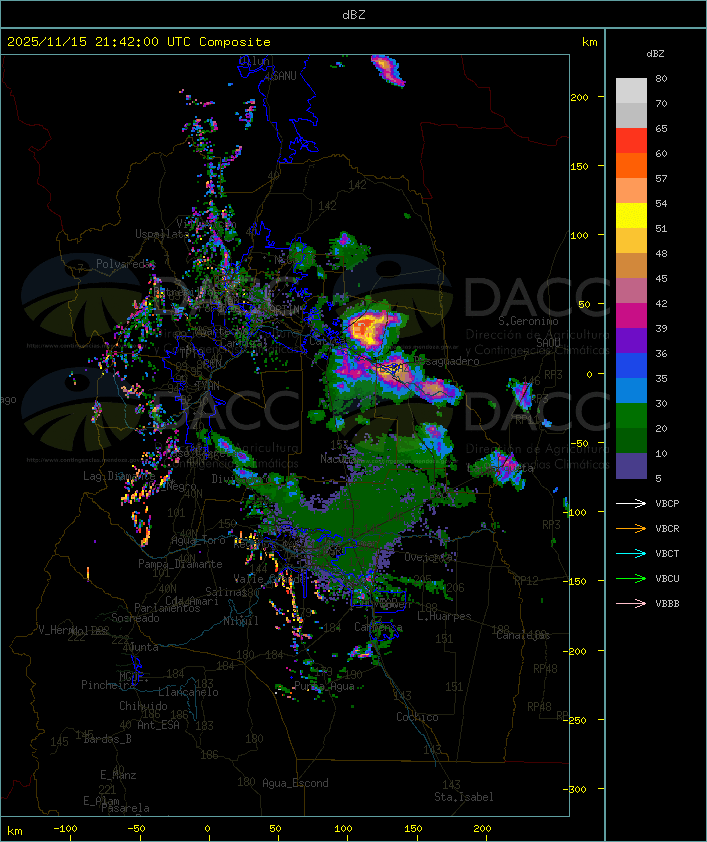Pick the blue 35 dBZ legend color

(631, 366)
